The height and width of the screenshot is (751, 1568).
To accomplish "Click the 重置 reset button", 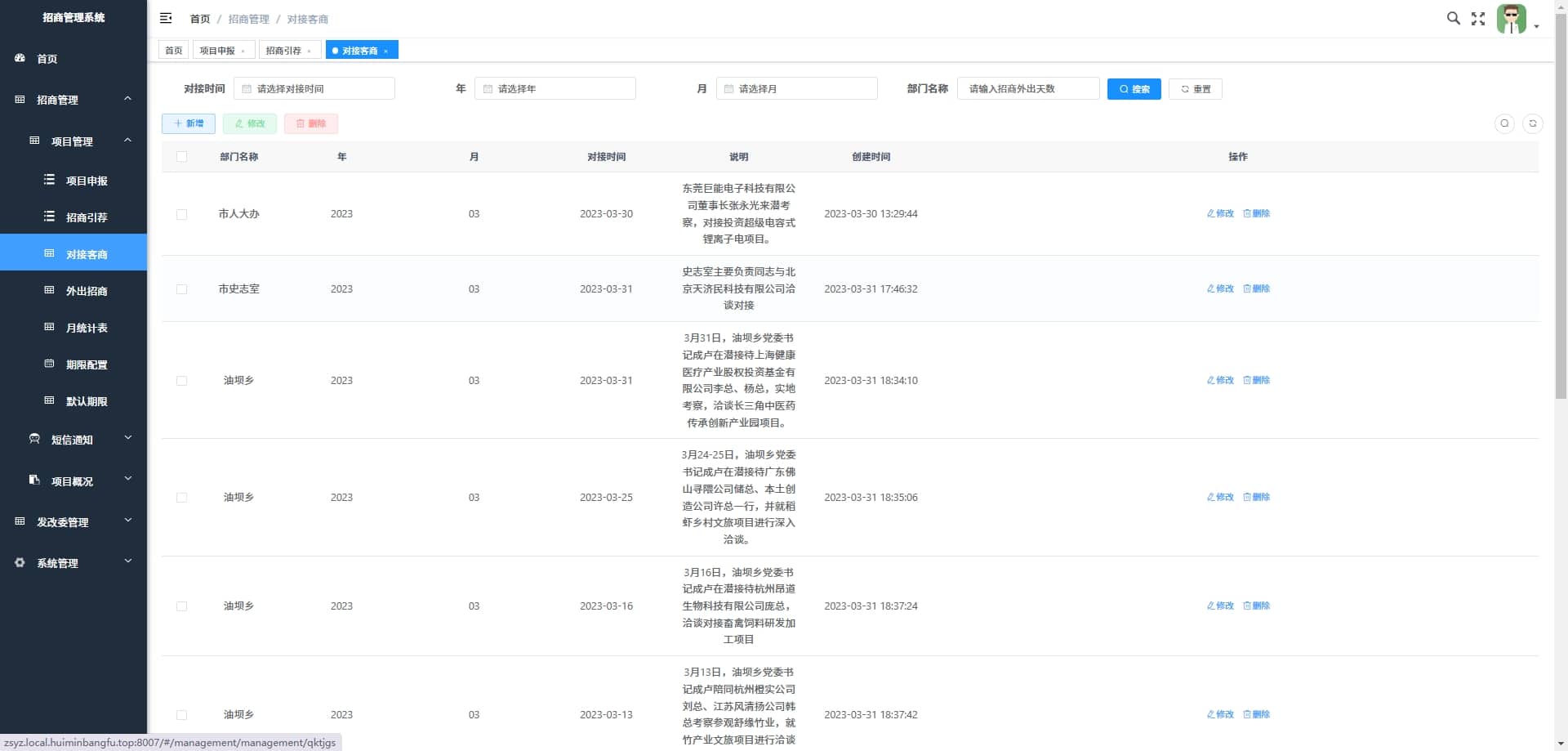I will [x=1196, y=89].
